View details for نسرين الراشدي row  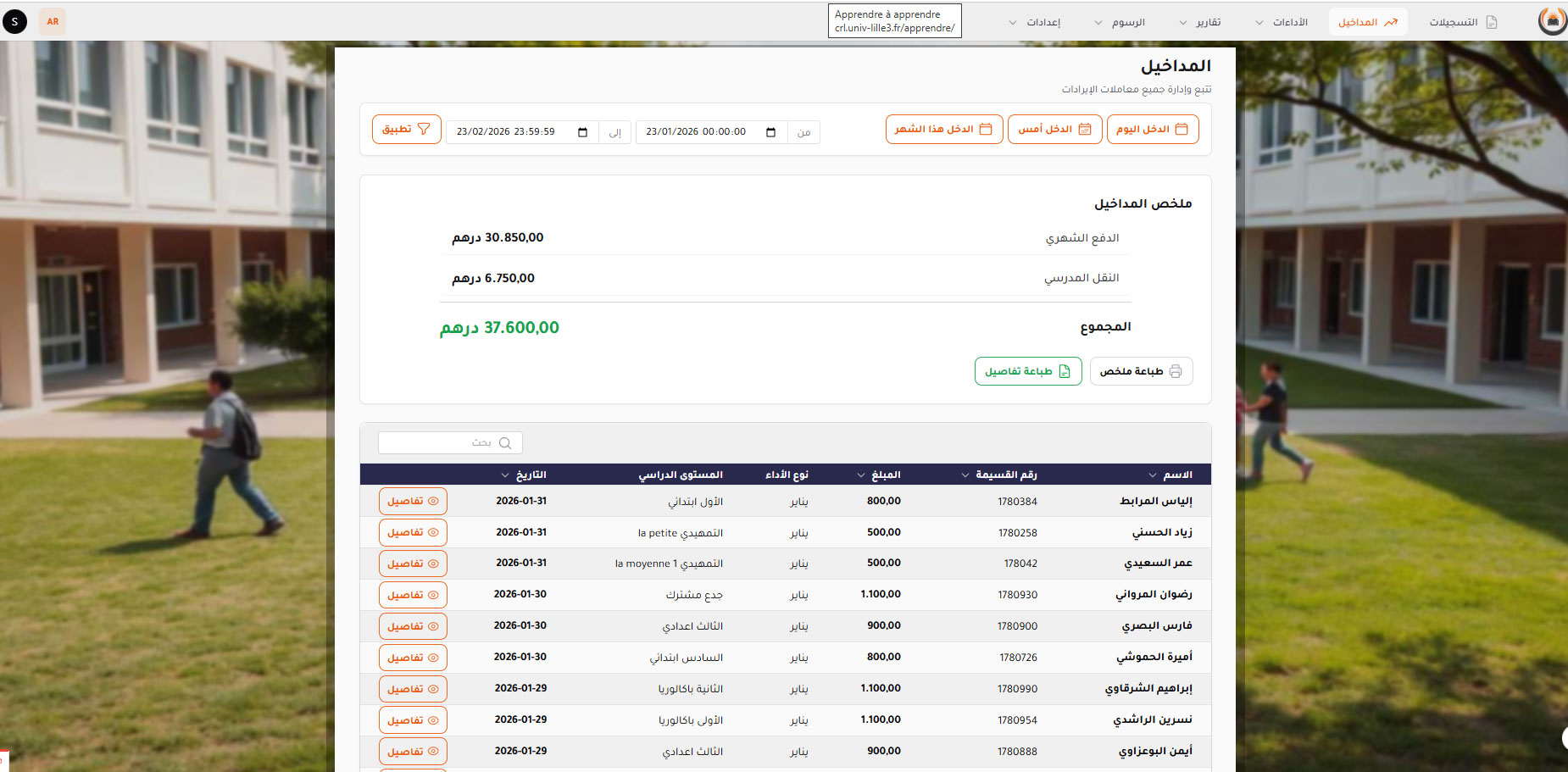pos(413,720)
